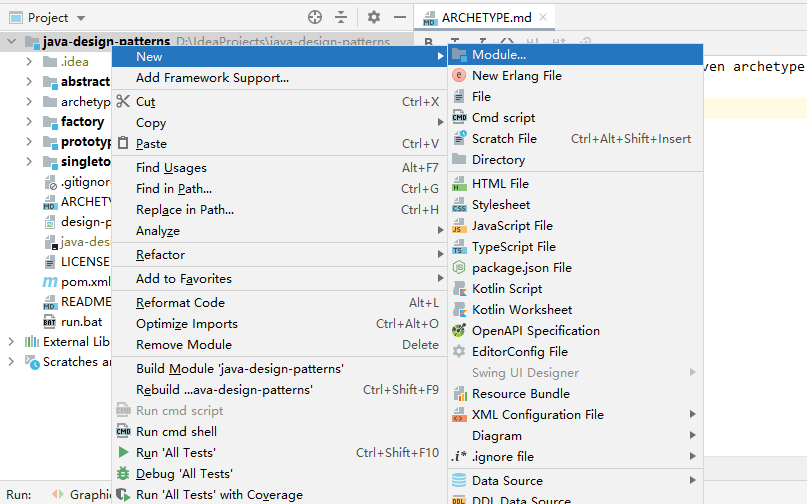Click the Directory folder icon in New submenu
This screenshot has height=504, width=807.
tap(459, 159)
